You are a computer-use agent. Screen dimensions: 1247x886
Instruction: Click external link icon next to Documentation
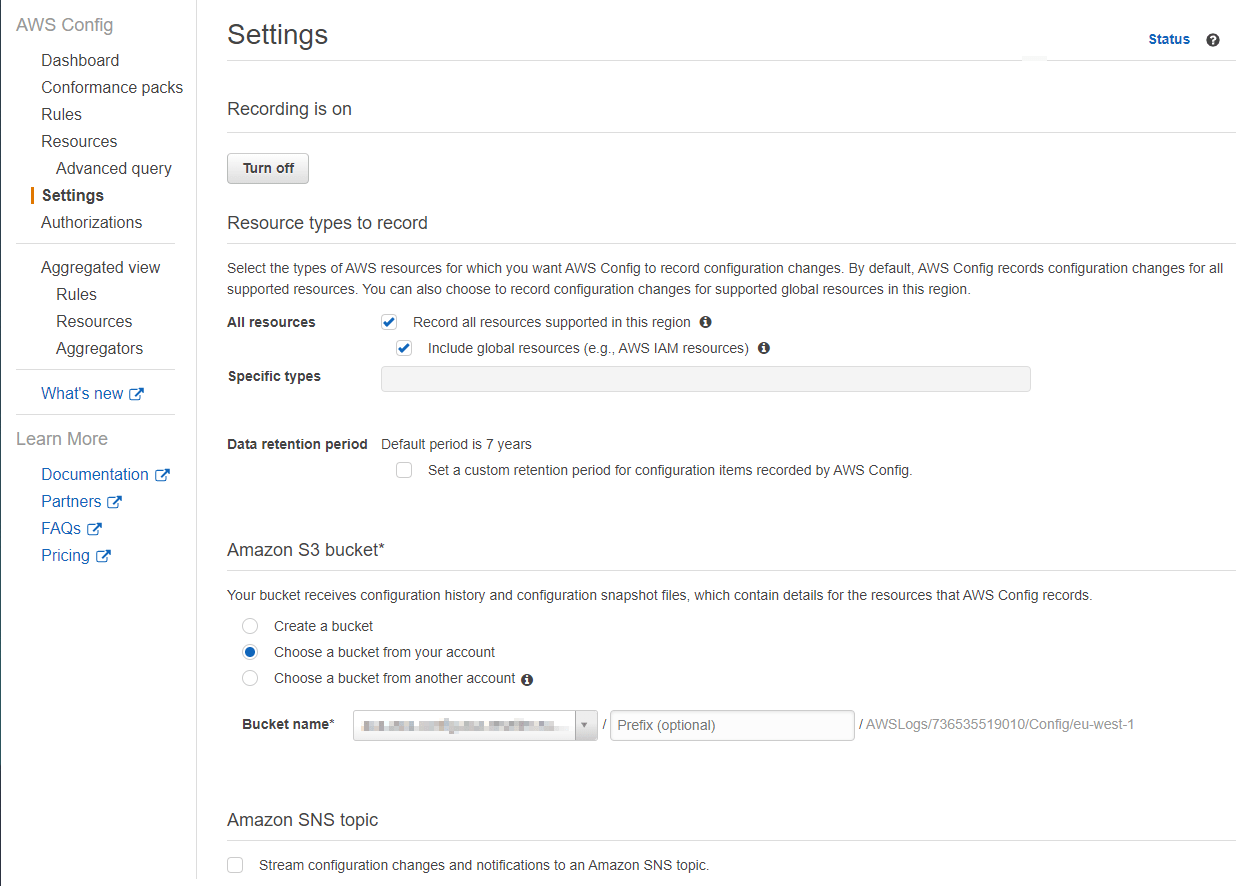click(x=162, y=475)
